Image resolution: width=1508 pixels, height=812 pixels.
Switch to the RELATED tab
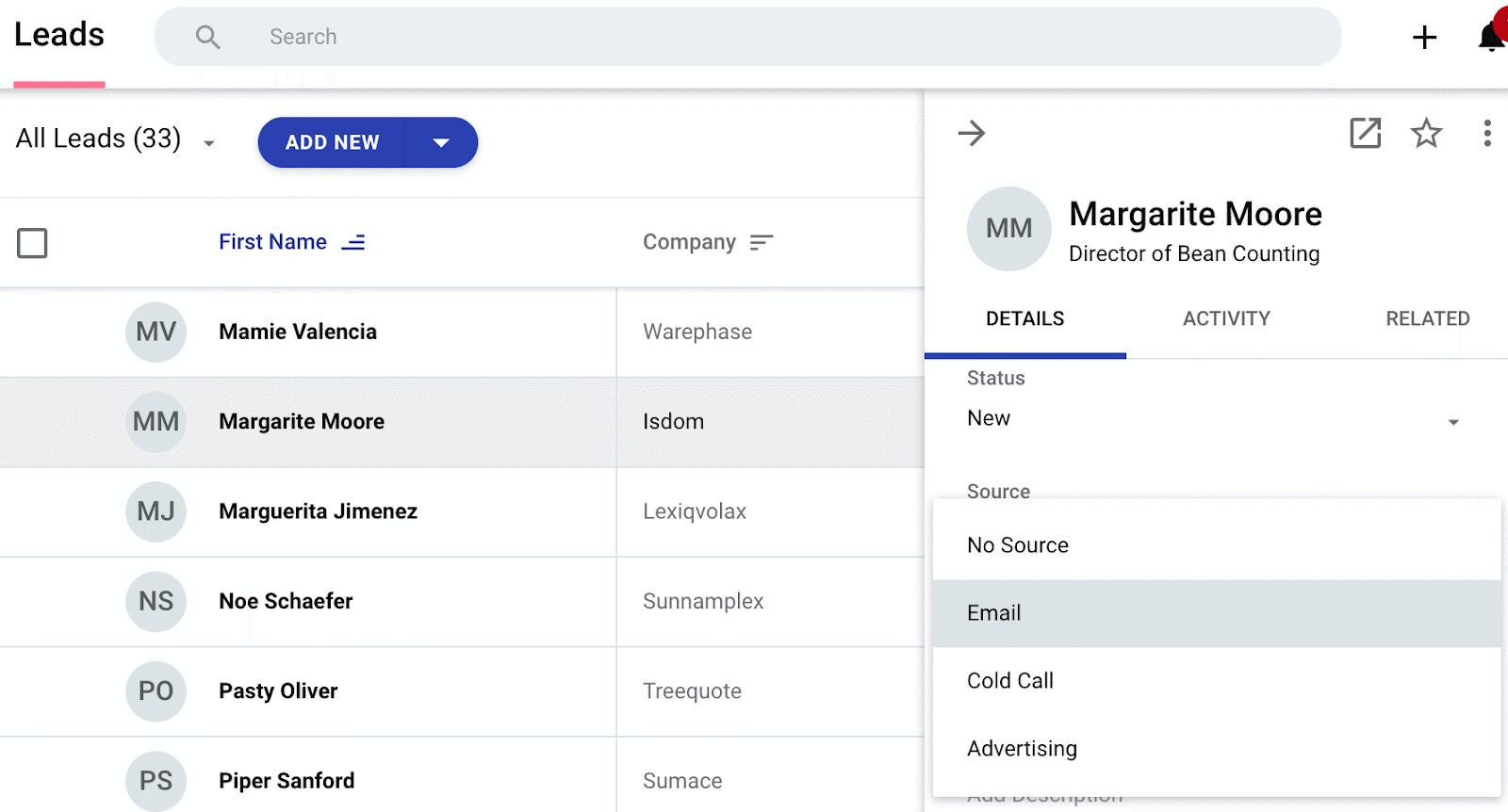[1427, 318]
